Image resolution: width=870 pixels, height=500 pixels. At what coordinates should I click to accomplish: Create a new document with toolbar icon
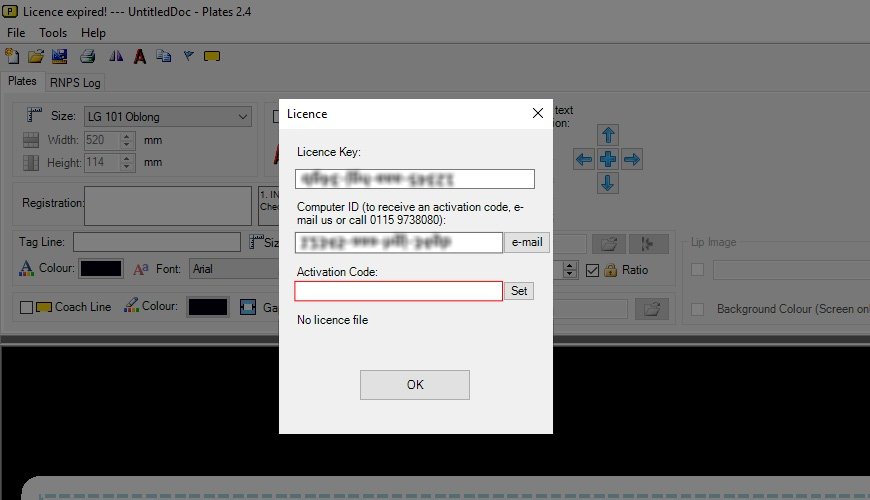coord(12,56)
